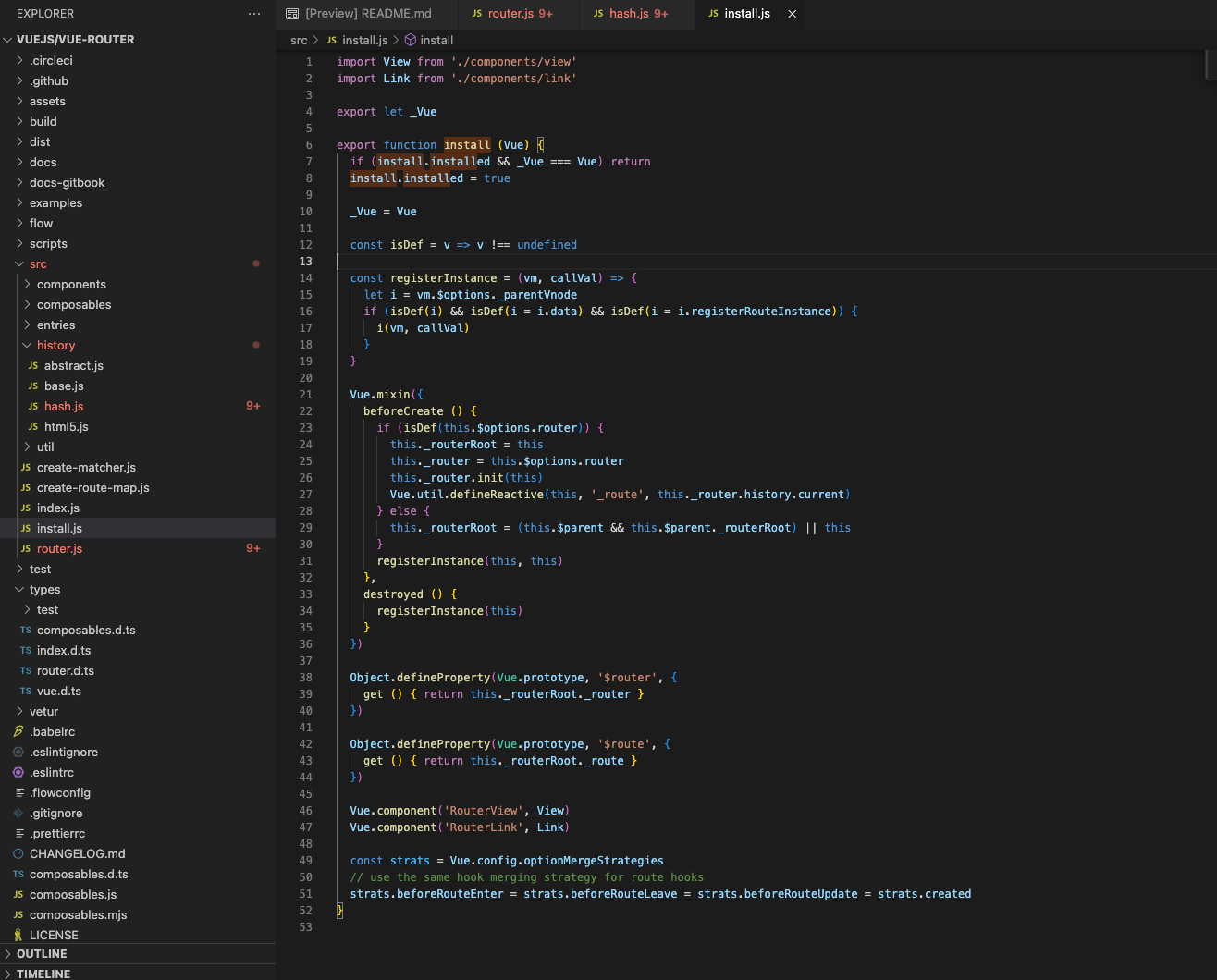The image size is (1217, 980).
Task: Switch to the router.js tab
Action: point(519,14)
